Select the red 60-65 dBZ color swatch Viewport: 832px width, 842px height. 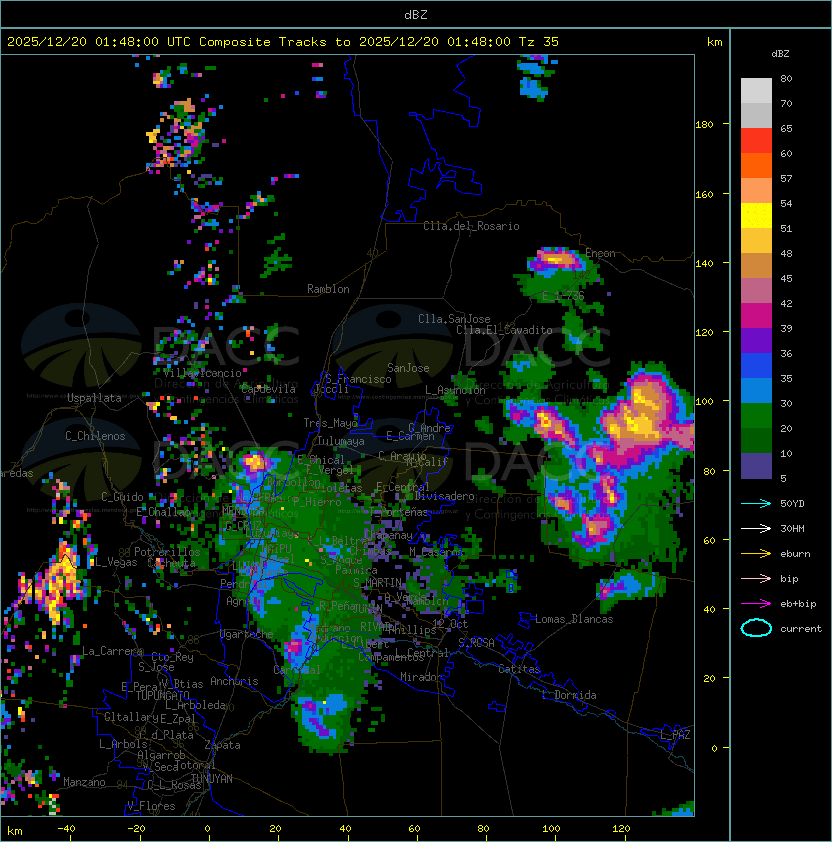pyautogui.click(x=756, y=141)
